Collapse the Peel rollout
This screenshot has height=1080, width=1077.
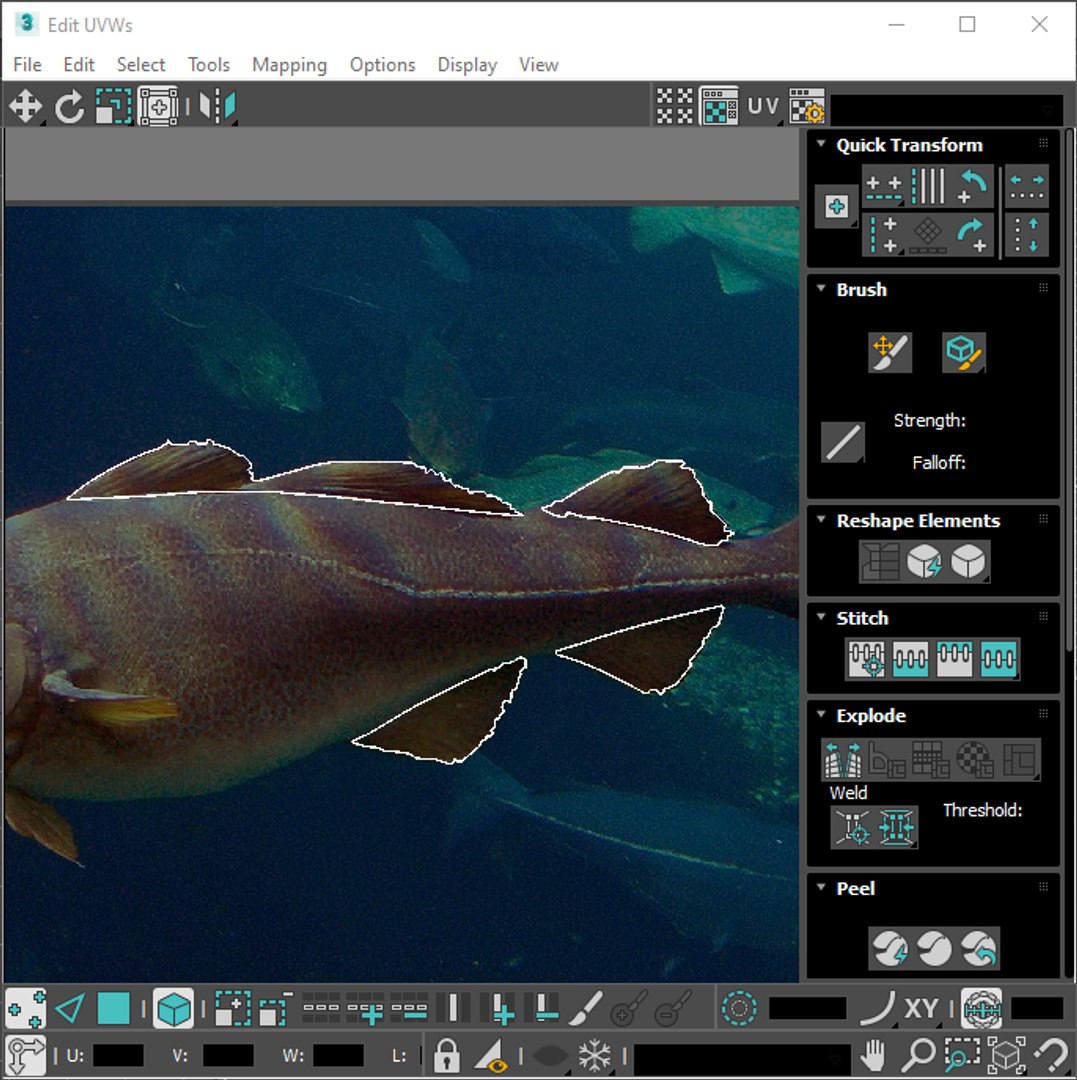tap(821, 887)
